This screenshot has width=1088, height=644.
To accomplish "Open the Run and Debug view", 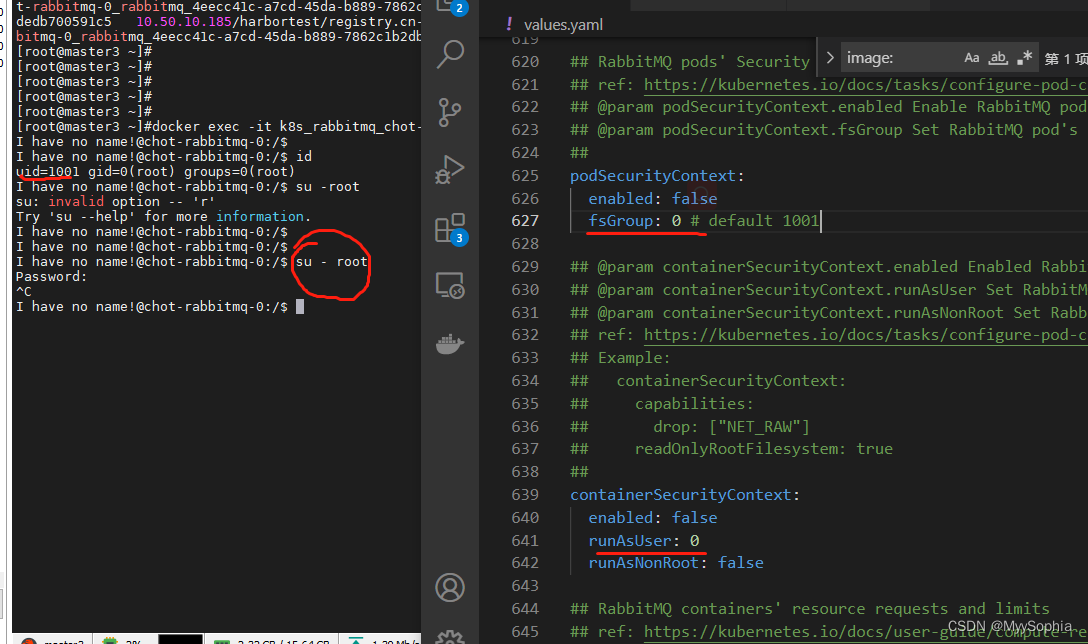I will pyautogui.click(x=450, y=169).
